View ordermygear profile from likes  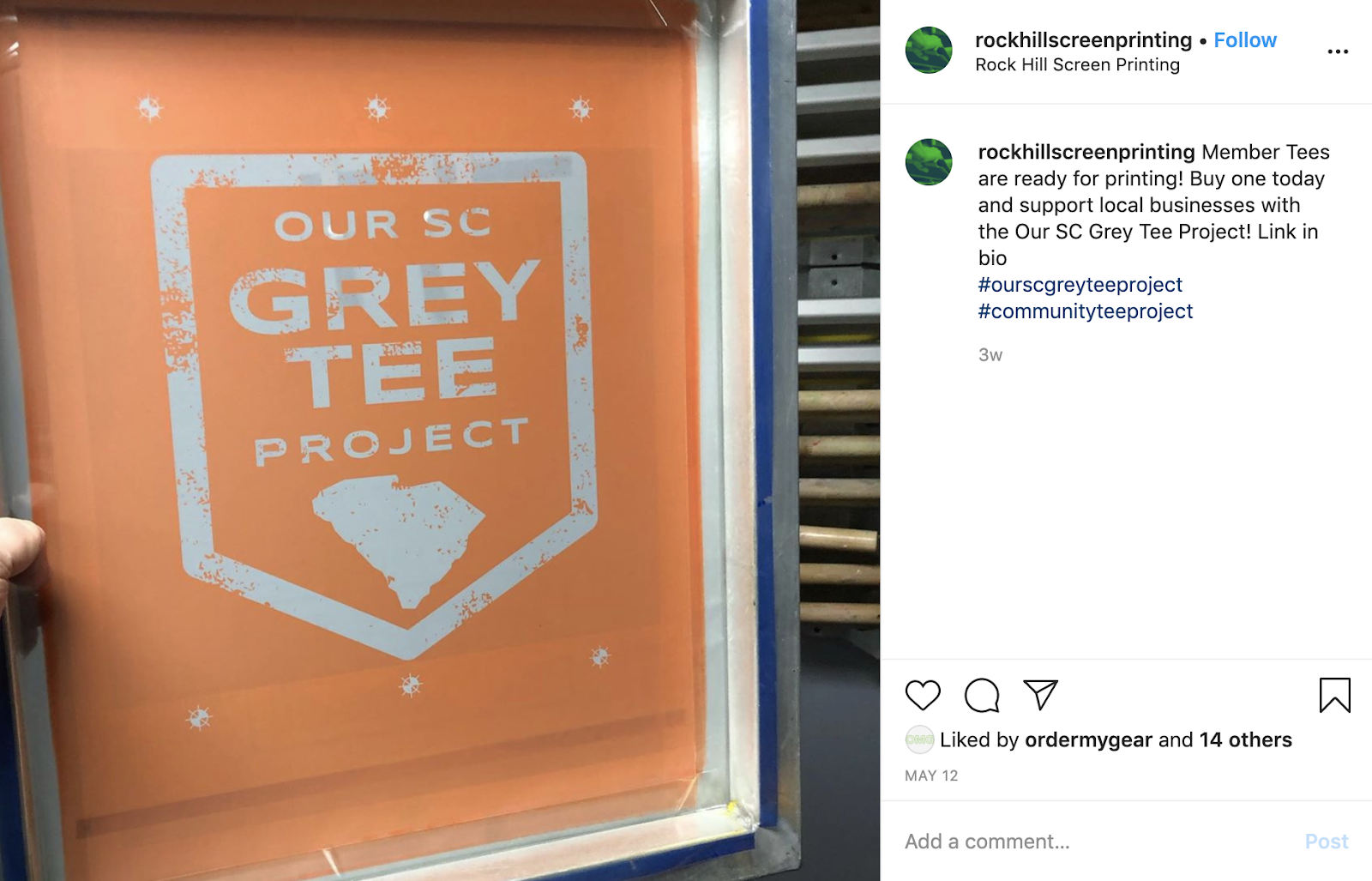click(1088, 739)
